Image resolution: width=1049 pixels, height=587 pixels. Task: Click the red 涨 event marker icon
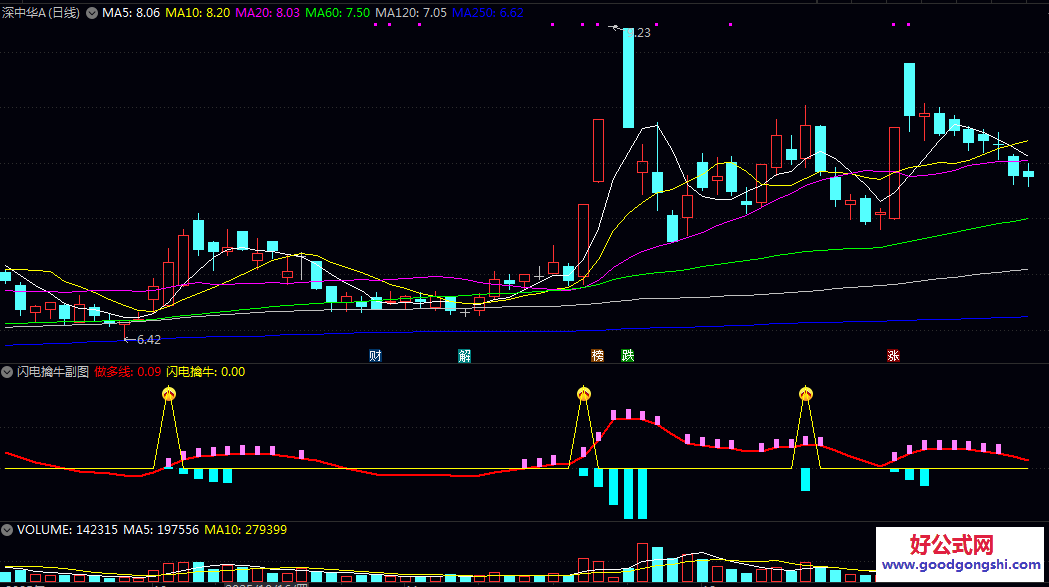pos(893,355)
